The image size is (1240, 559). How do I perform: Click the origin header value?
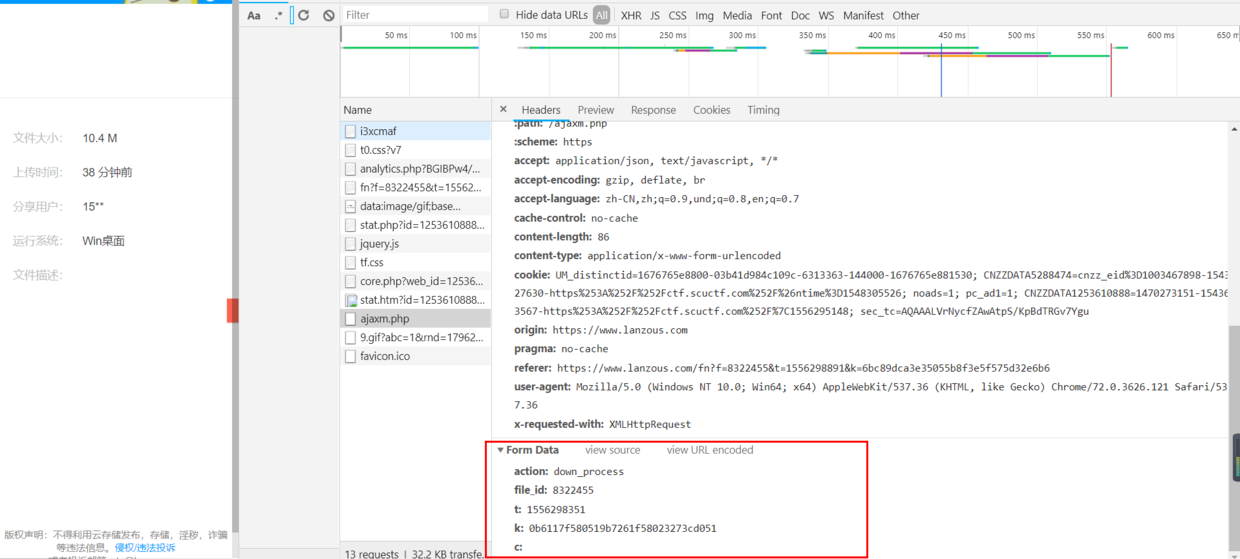click(x=620, y=330)
